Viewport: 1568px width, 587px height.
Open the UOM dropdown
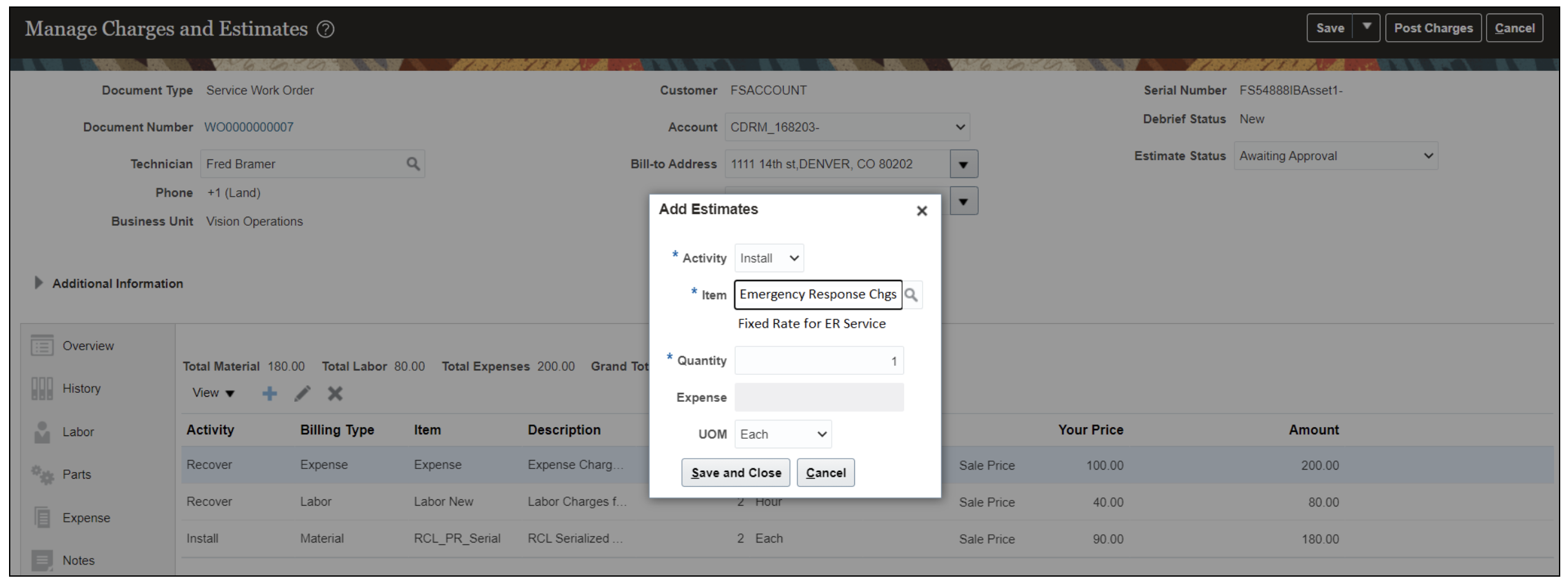click(x=783, y=434)
